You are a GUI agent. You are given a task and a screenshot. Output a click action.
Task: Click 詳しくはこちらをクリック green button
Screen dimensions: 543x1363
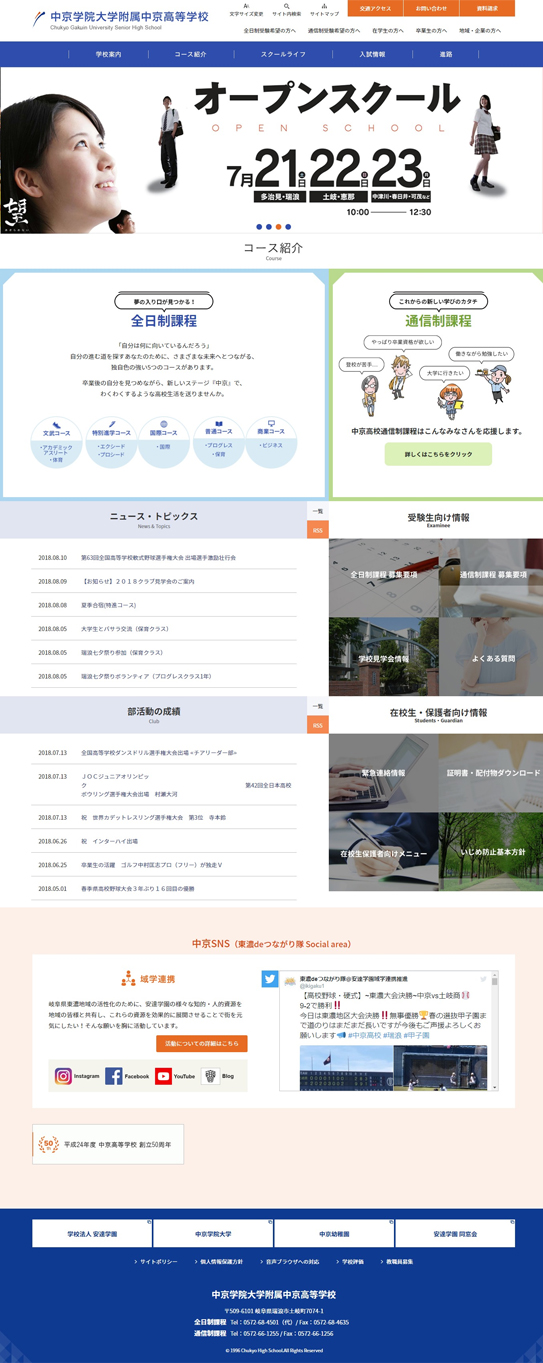(438, 454)
